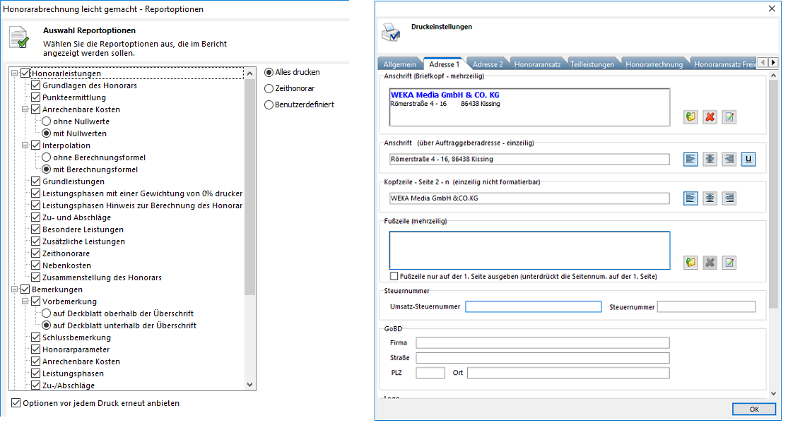Select auf Deckblatt oberhalb der Überschrift

(x=46, y=313)
